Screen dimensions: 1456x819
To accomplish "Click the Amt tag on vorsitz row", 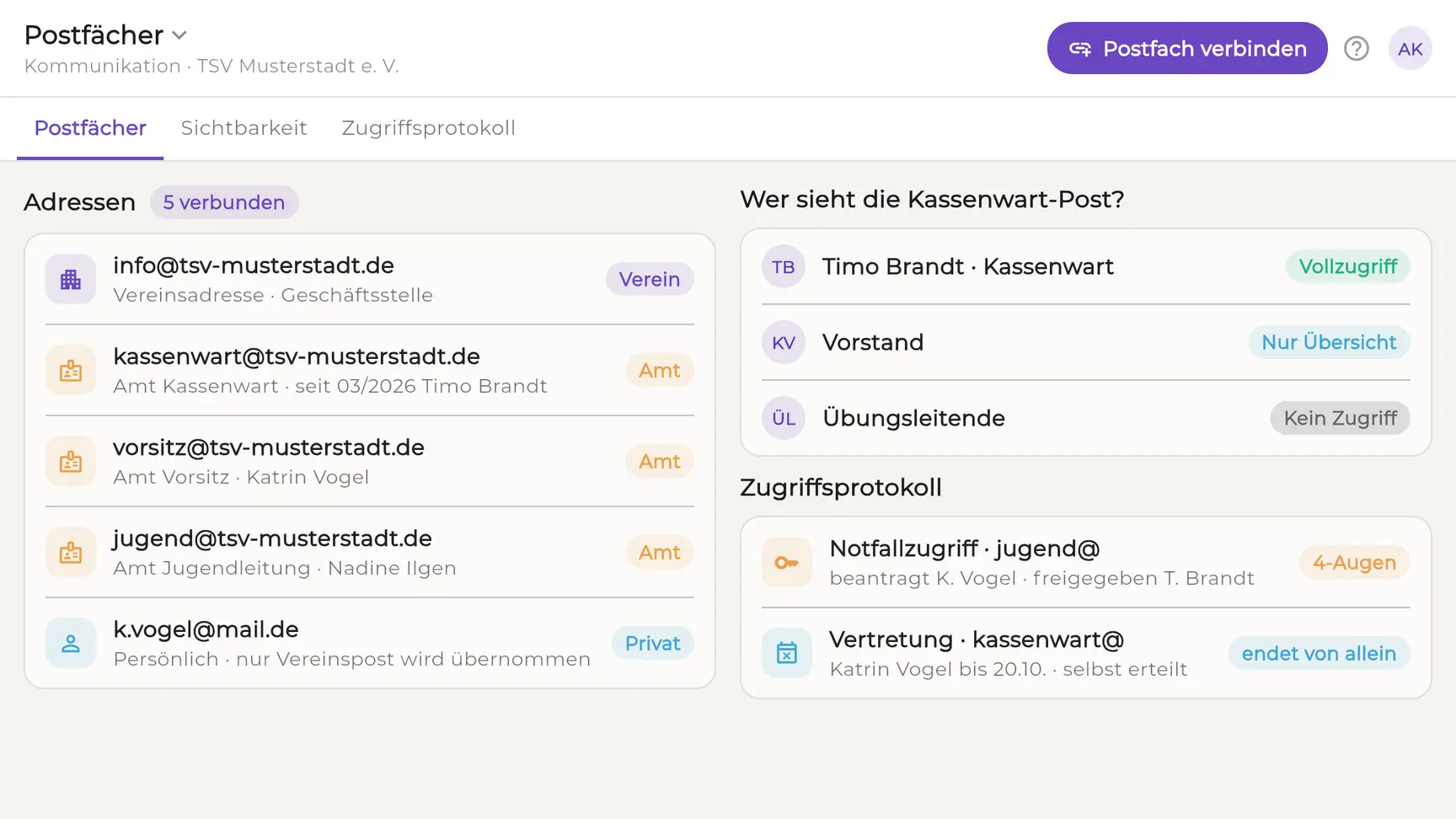I will (x=660, y=461).
